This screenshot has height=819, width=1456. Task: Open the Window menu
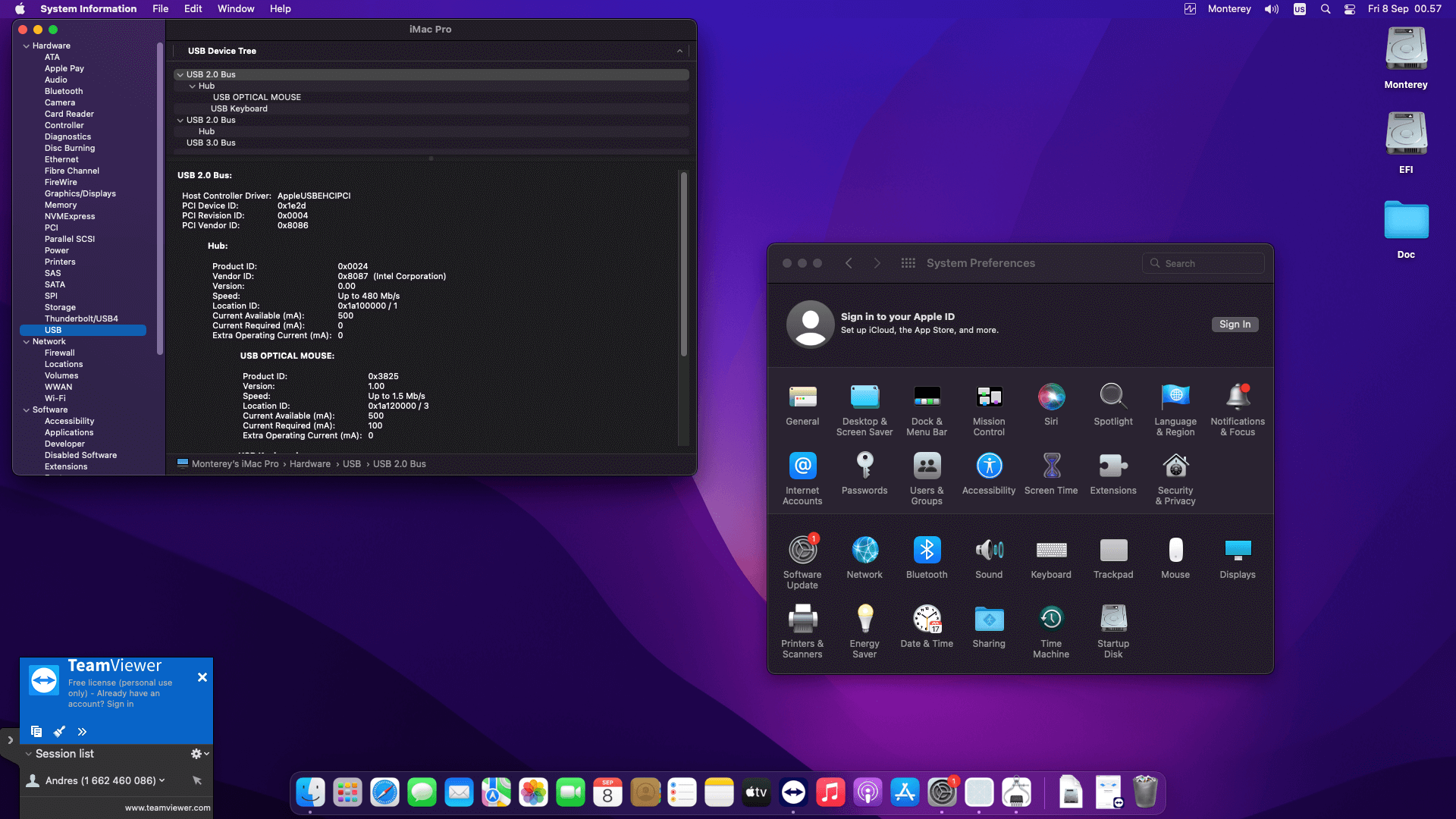point(236,9)
